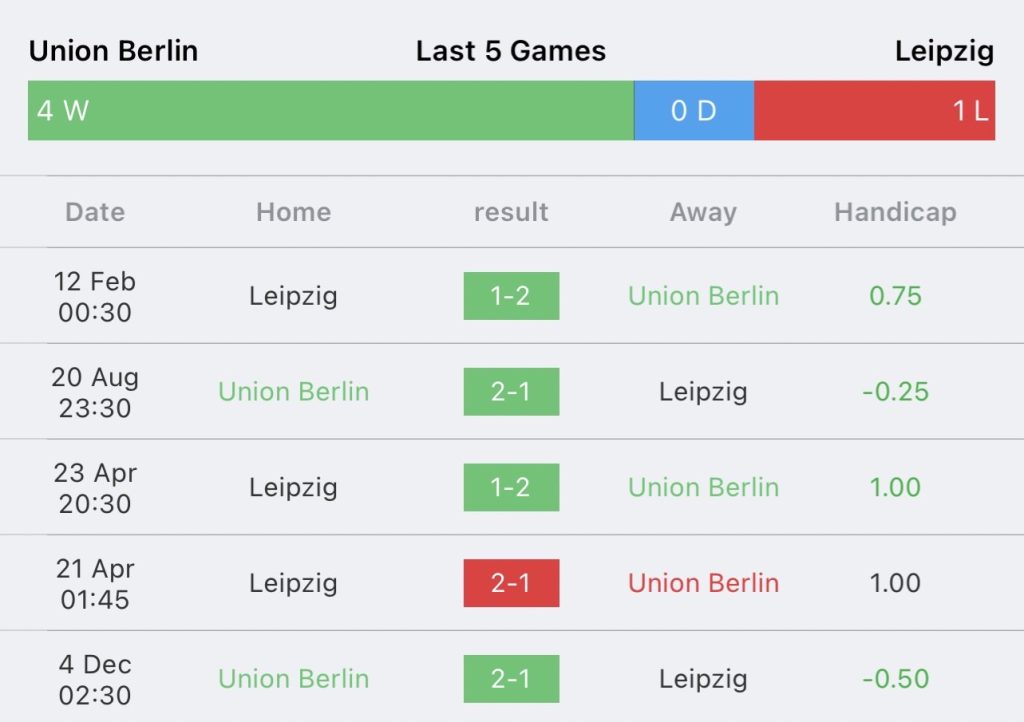Select the result column header
The height and width of the screenshot is (722, 1024).
[x=511, y=212]
